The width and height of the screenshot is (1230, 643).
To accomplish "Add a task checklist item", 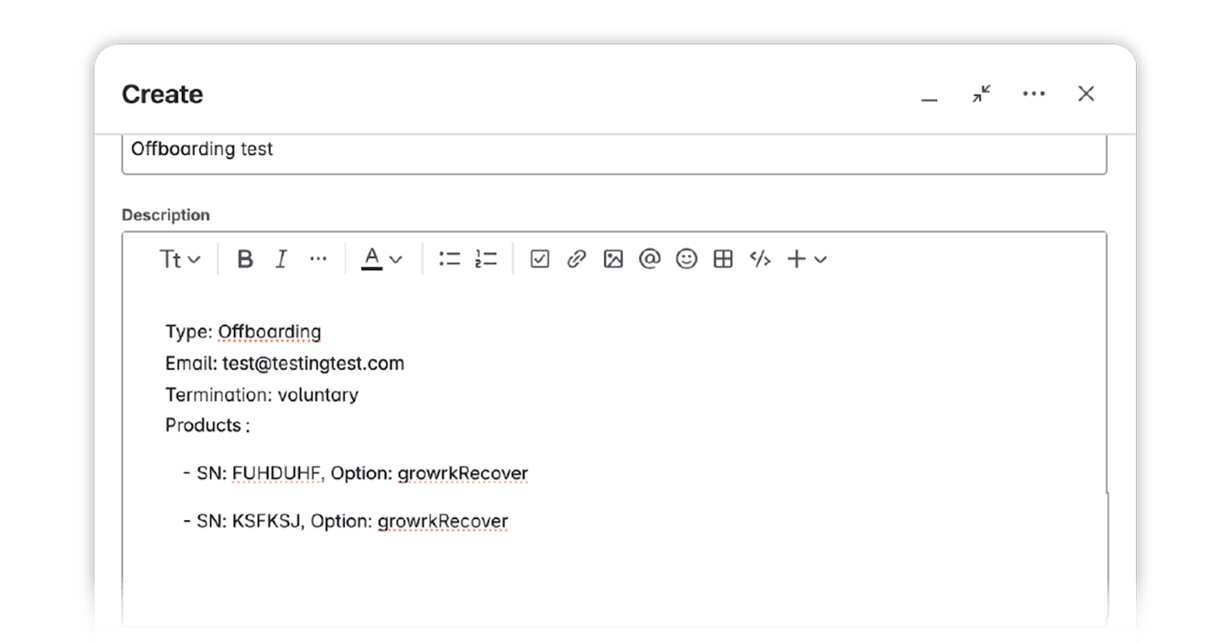I will pyautogui.click(x=539, y=259).
